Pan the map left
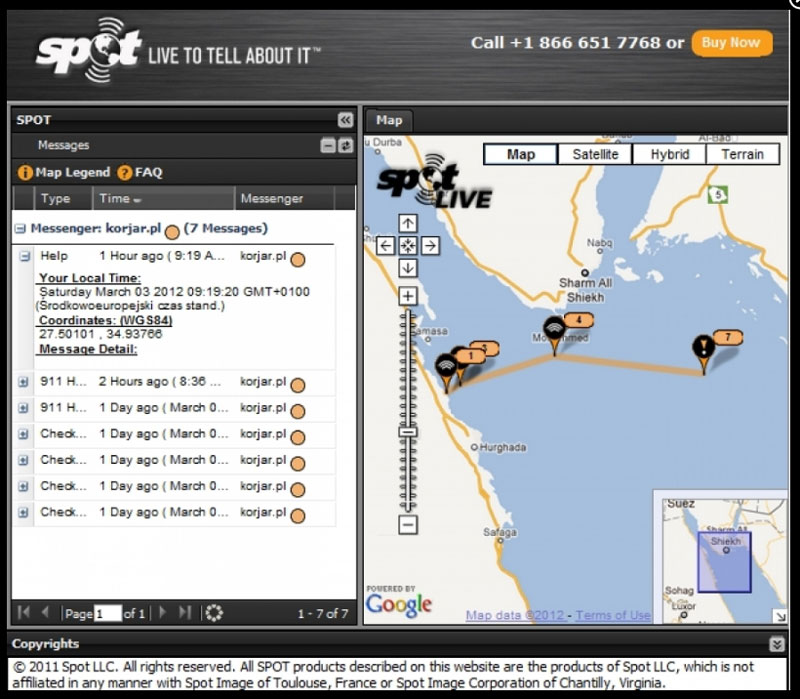 coord(385,246)
